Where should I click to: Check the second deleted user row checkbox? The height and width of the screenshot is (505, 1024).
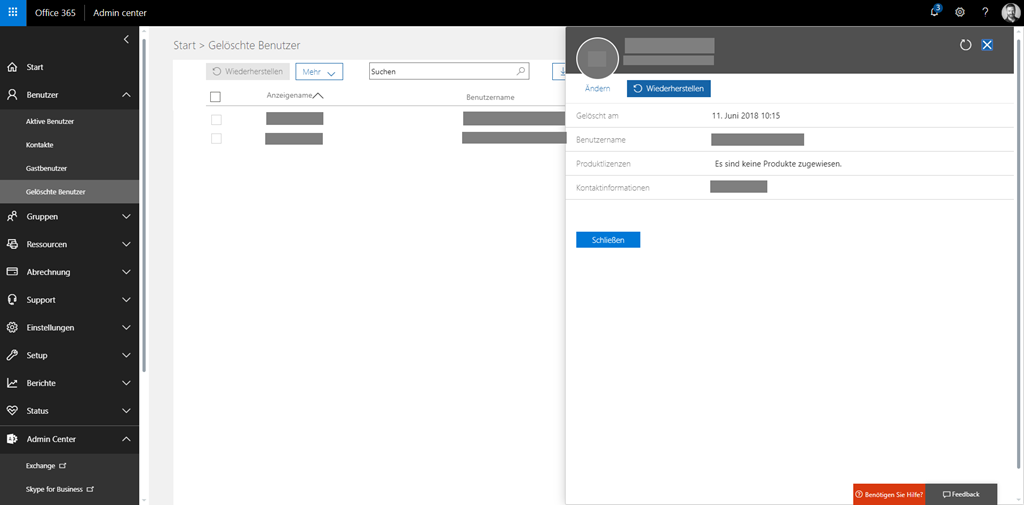click(x=215, y=138)
